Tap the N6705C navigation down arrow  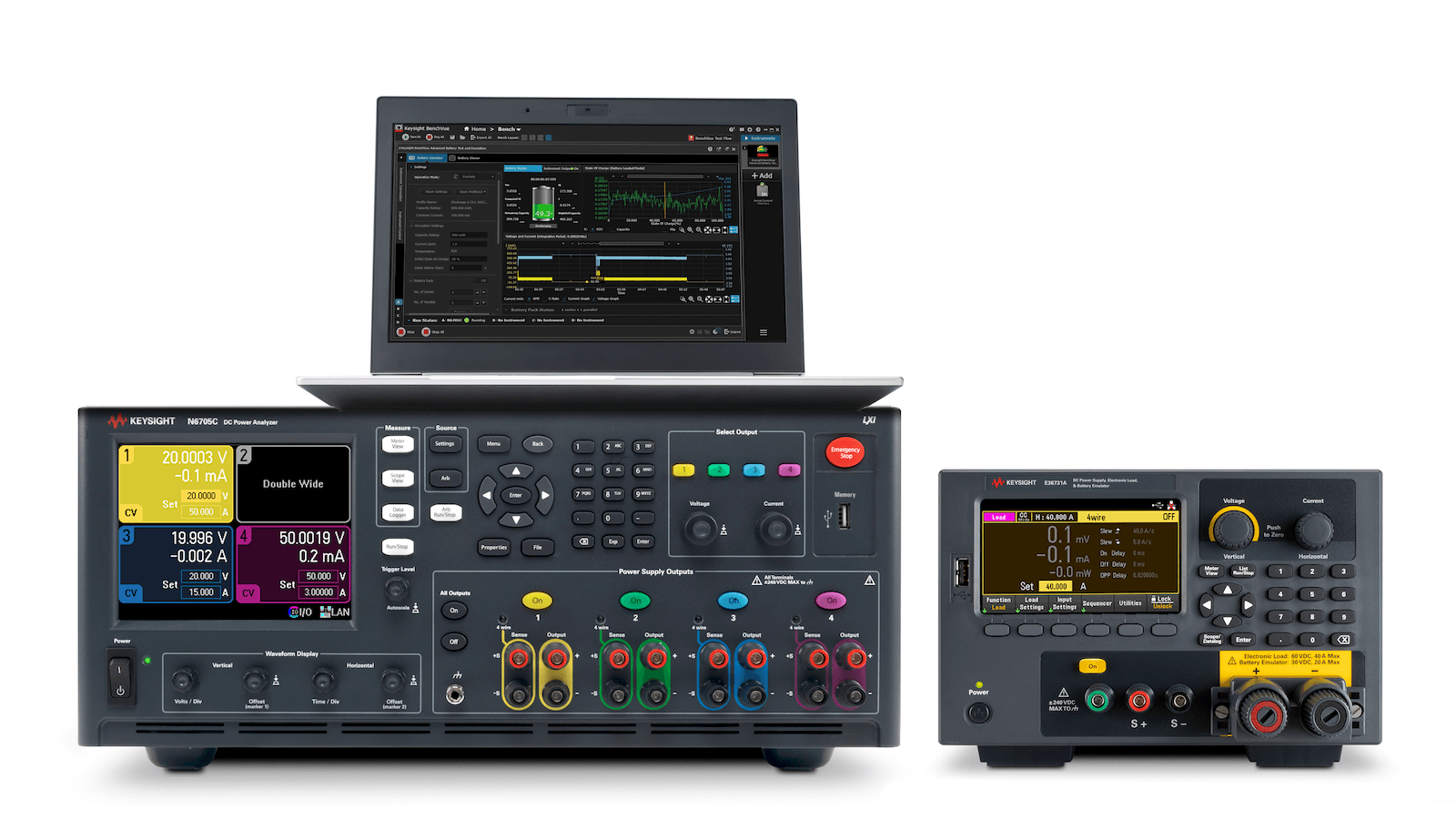pyautogui.click(x=516, y=520)
